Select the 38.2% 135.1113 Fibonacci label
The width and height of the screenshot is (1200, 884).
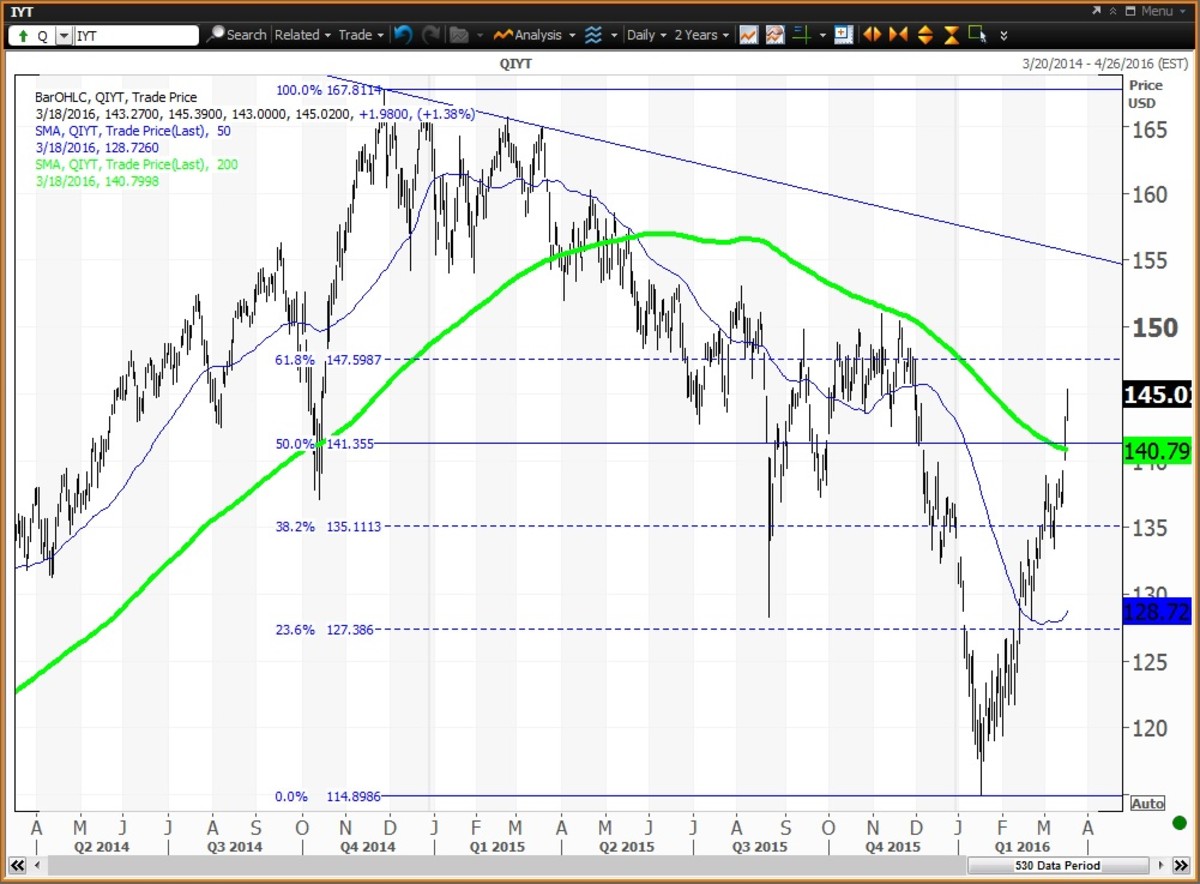click(x=328, y=526)
